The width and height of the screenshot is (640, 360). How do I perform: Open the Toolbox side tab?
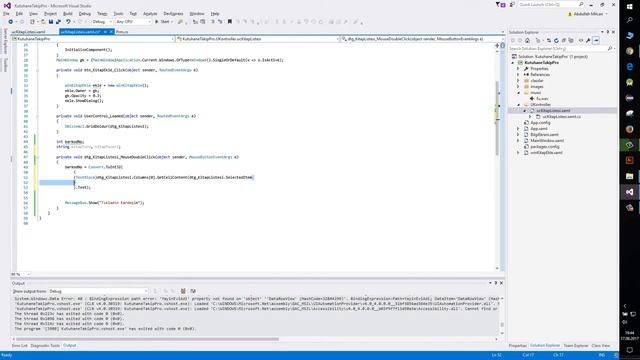point(5,65)
